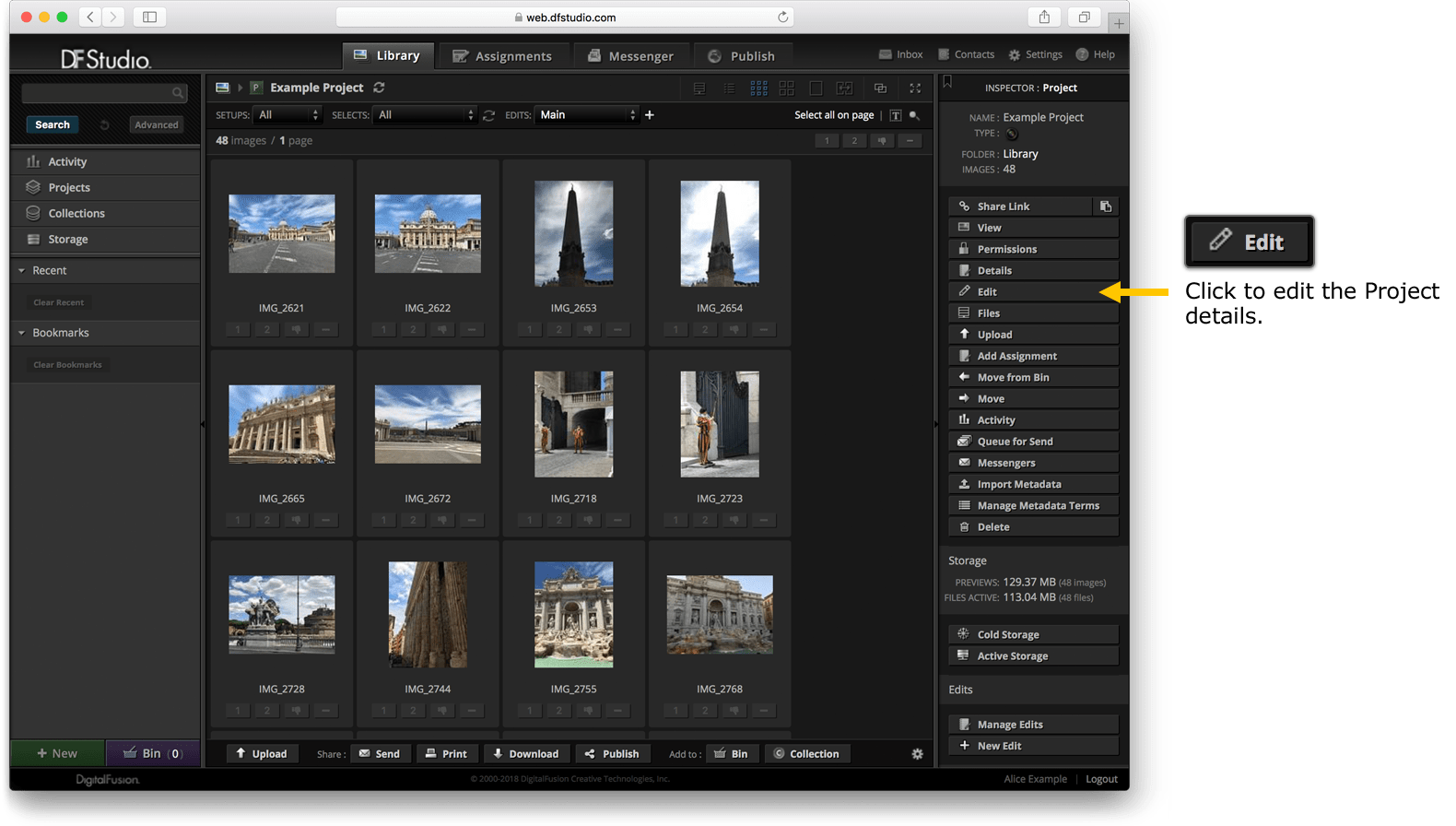Open the gear options in bottom toolbar
1456x826 pixels.
(x=917, y=753)
